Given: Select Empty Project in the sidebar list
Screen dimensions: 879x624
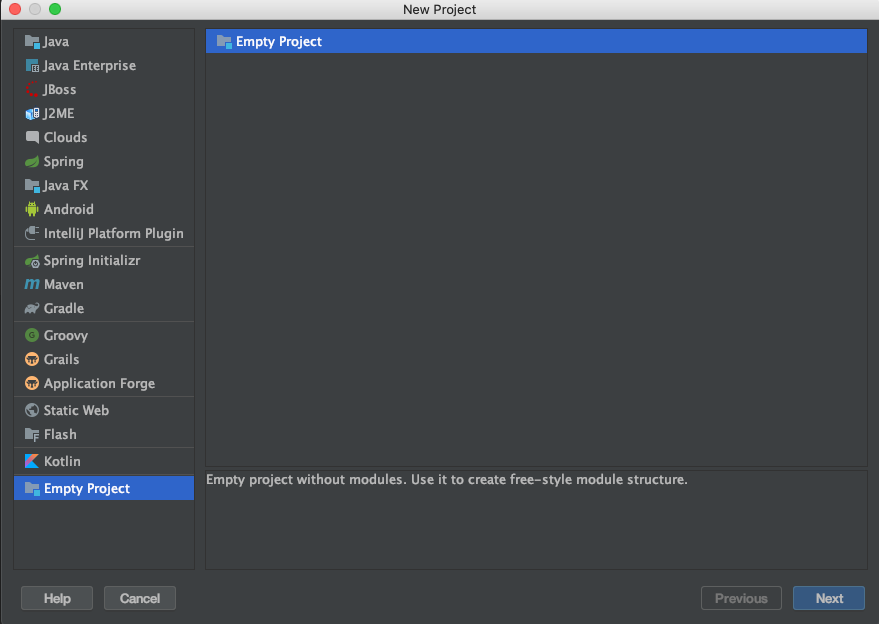Looking at the screenshot, I should coord(104,488).
